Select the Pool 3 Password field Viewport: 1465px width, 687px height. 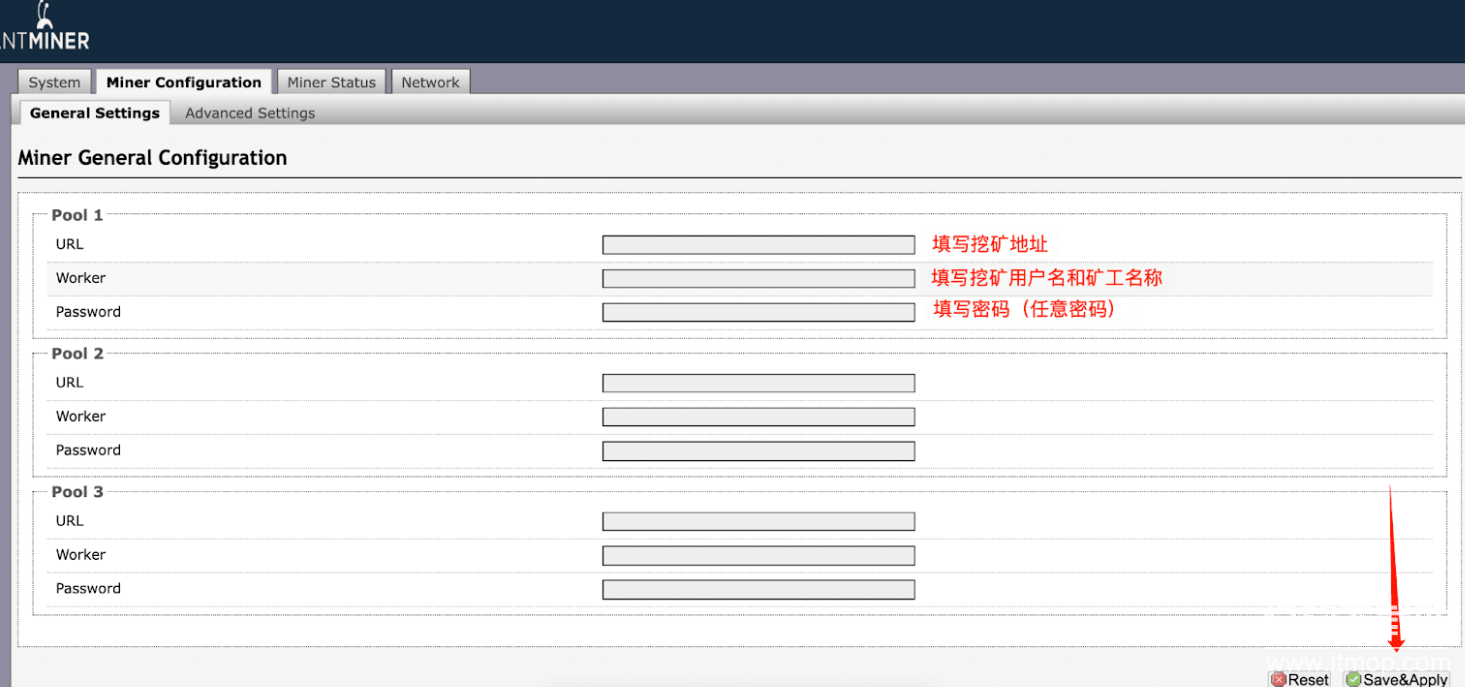[758, 589]
